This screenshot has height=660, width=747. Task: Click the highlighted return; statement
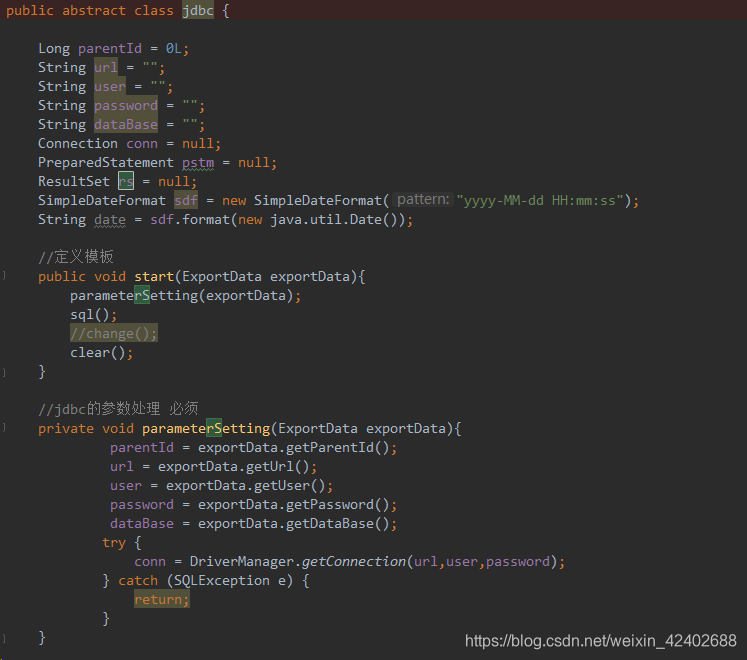coord(162,599)
